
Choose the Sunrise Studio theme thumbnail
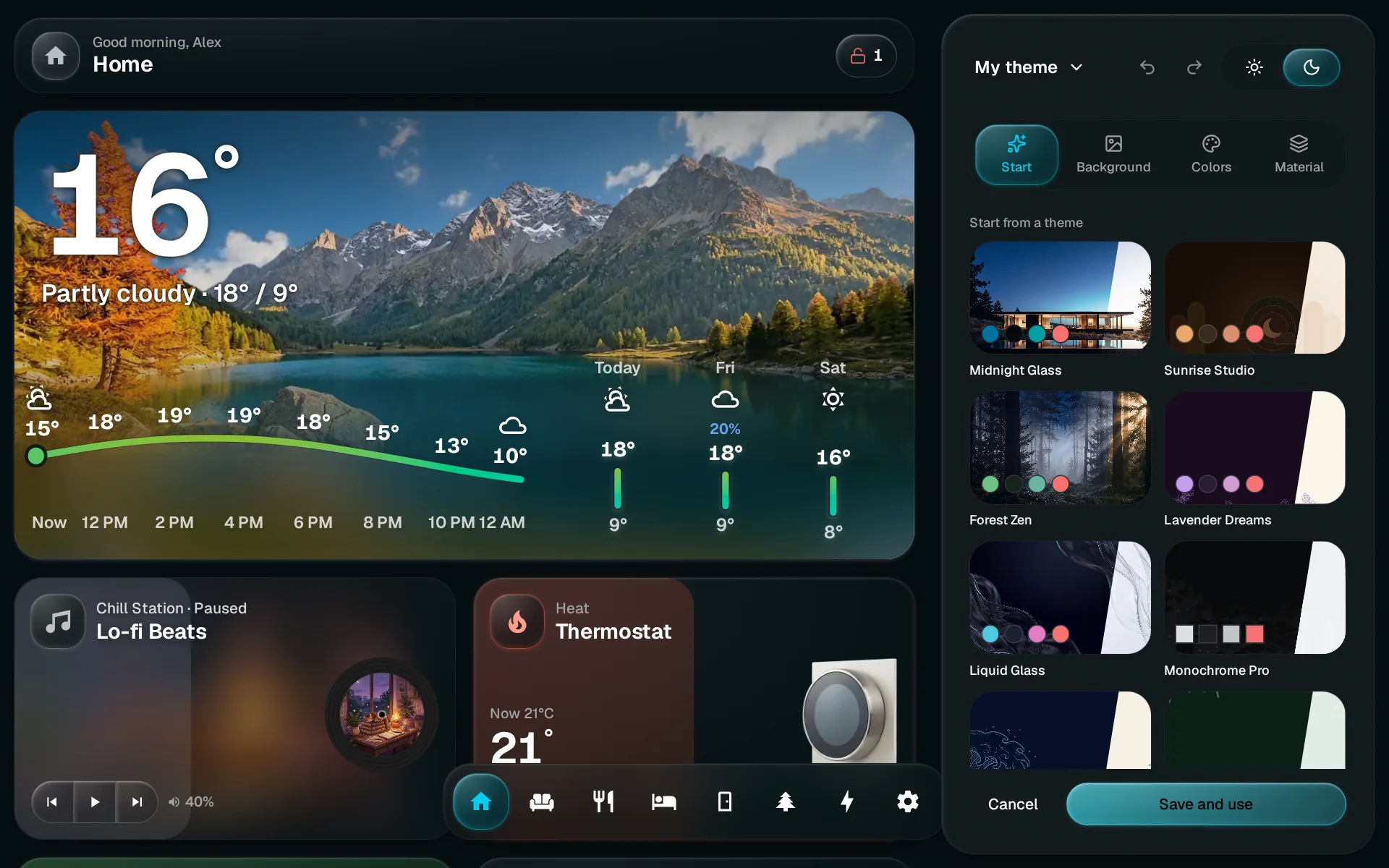pos(1254,297)
